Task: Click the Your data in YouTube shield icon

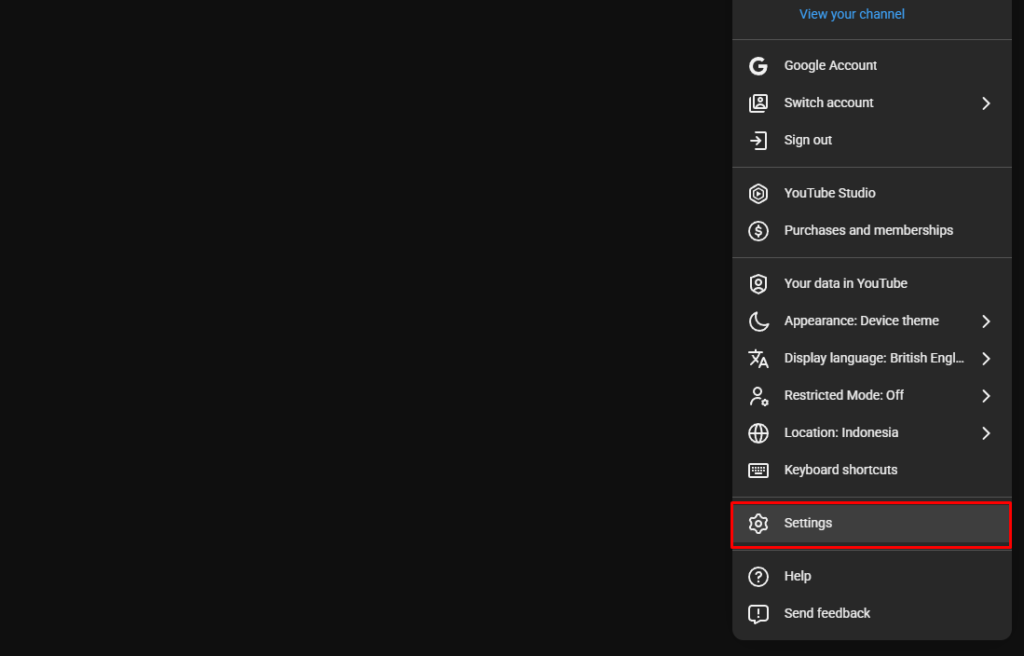Action: (758, 283)
